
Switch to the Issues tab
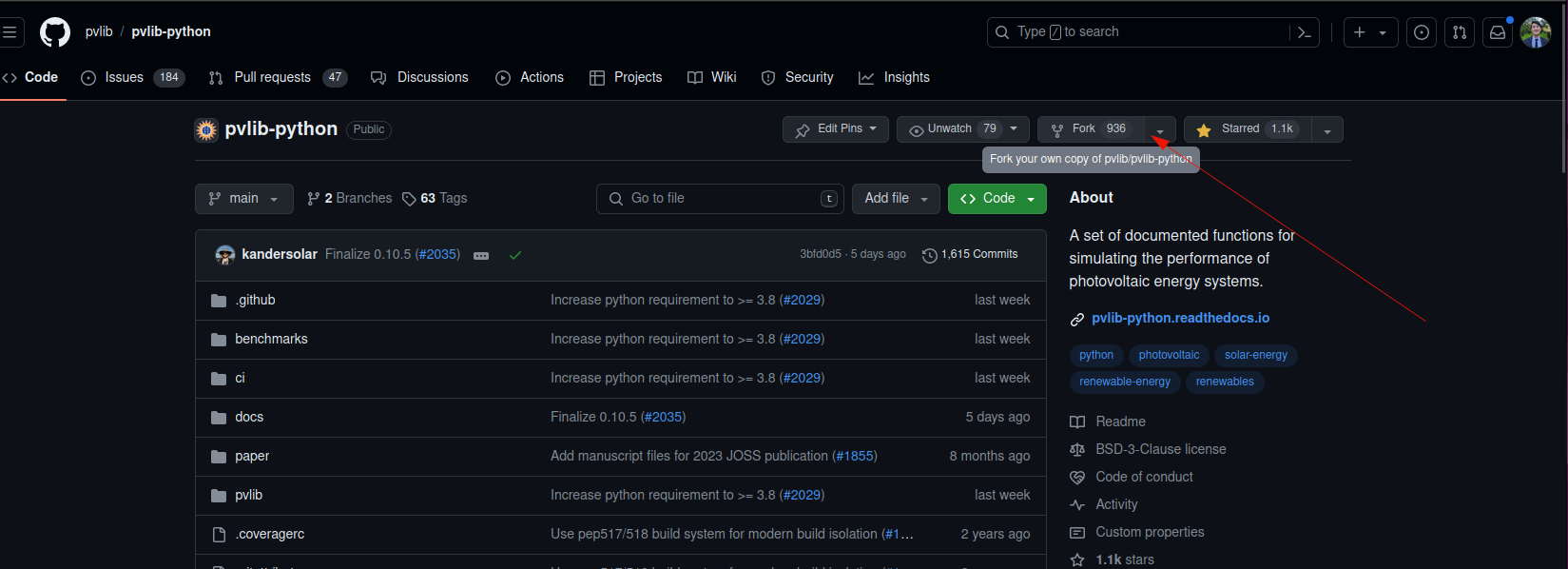point(133,77)
